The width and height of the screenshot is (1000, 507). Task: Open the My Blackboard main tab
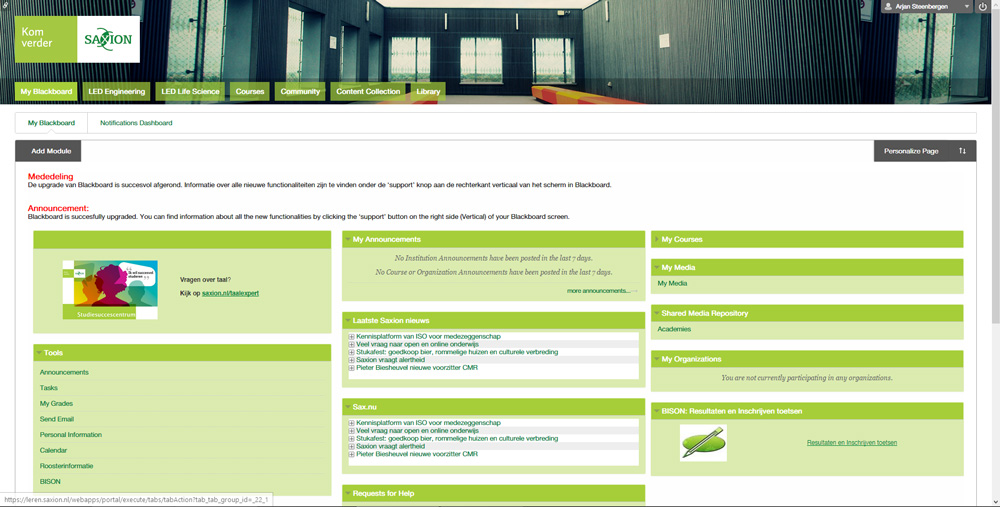click(x=46, y=91)
